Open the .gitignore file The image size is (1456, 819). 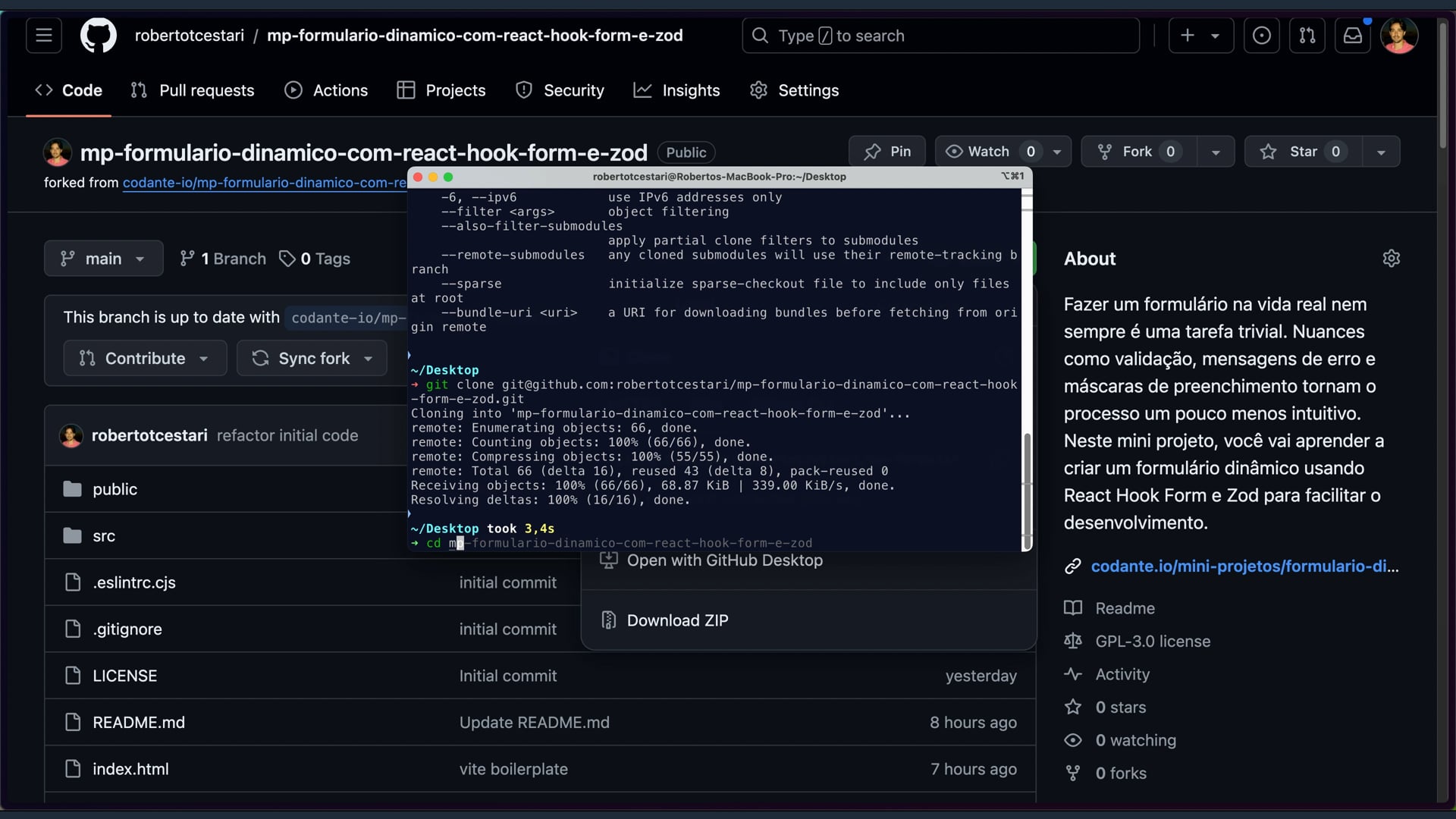click(x=127, y=629)
